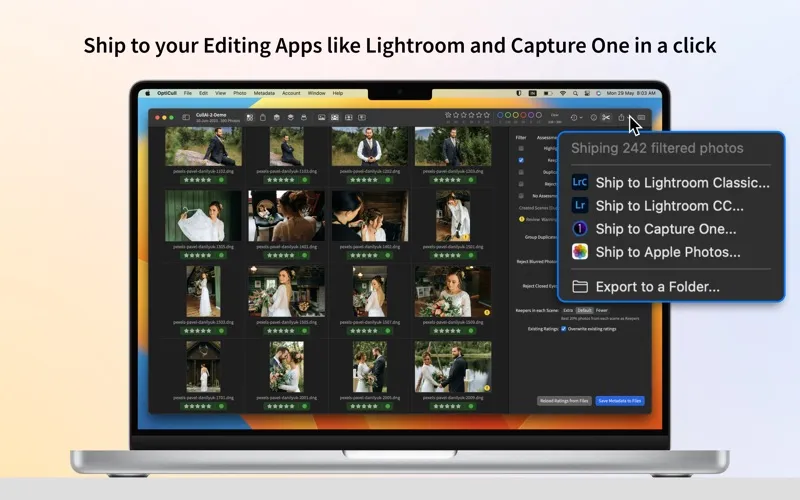Image resolution: width=800 pixels, height=500 pixels.
Task: Click the Apple Photos flower icon
Action: pyautogui.click(x=580, y=252)
